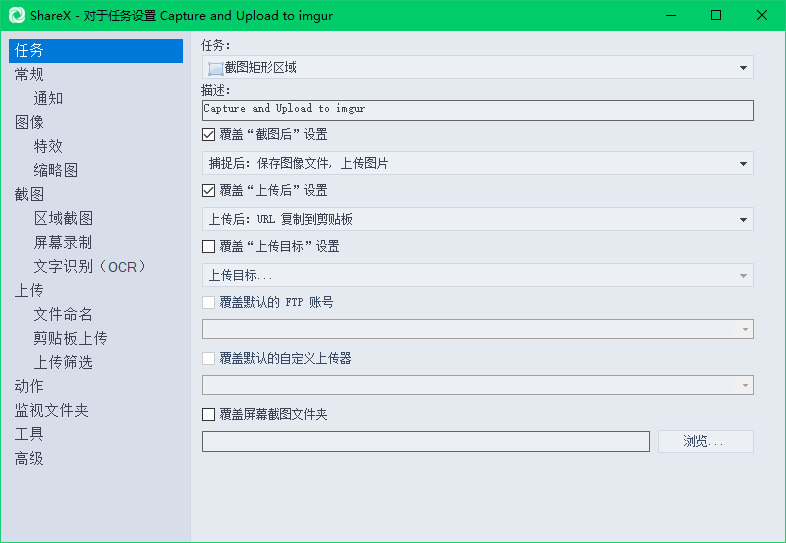786x543 pixels.
Task: Open 文件命名 upload settings
Action: coord(63,314)
